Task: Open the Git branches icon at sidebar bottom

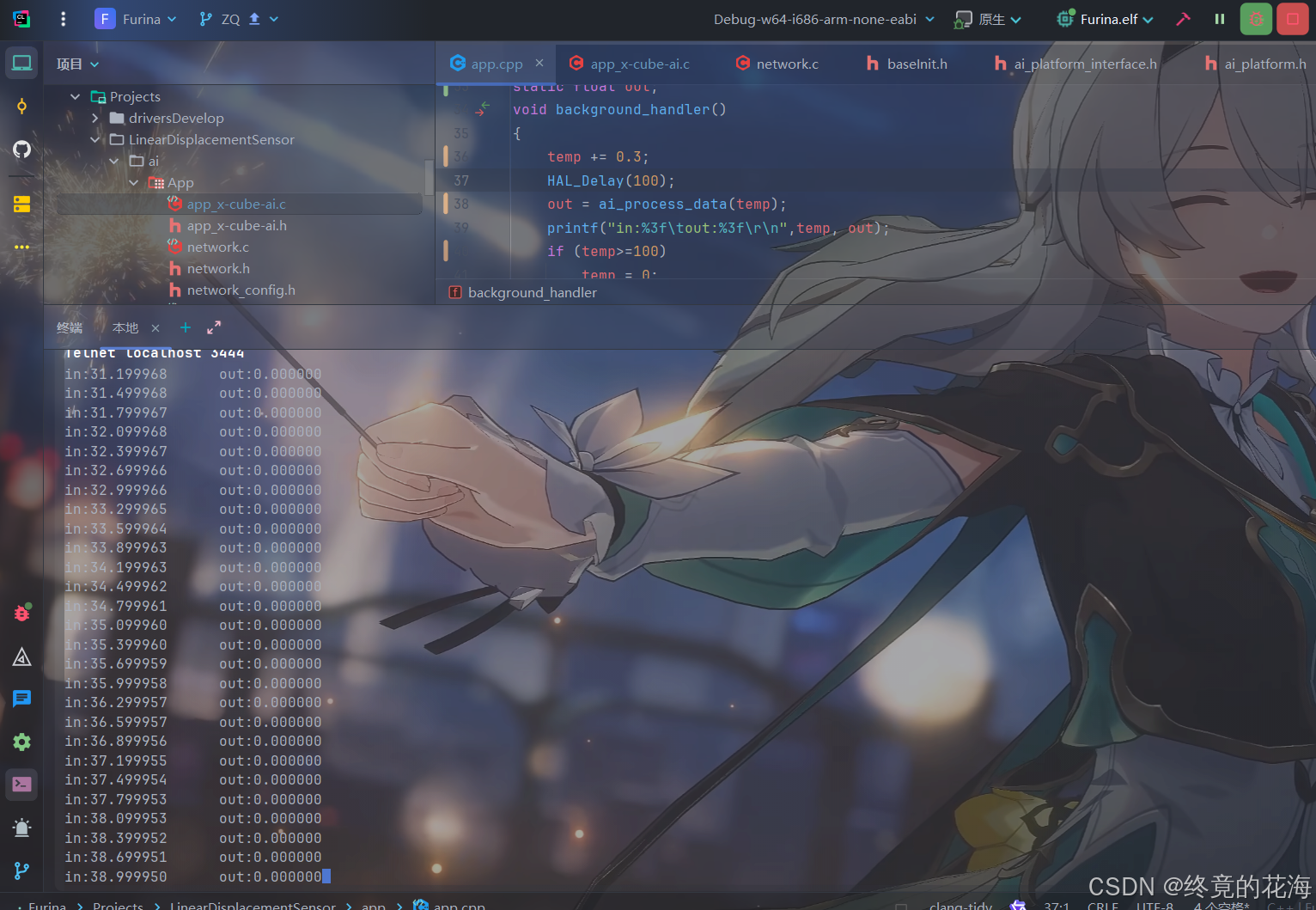Action: coord(21,870)
